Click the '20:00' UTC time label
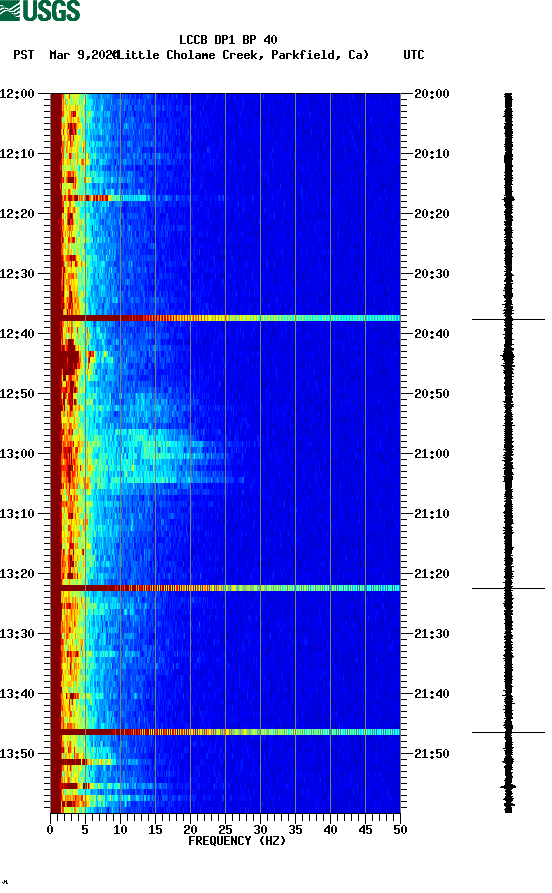 pos(432,93)
